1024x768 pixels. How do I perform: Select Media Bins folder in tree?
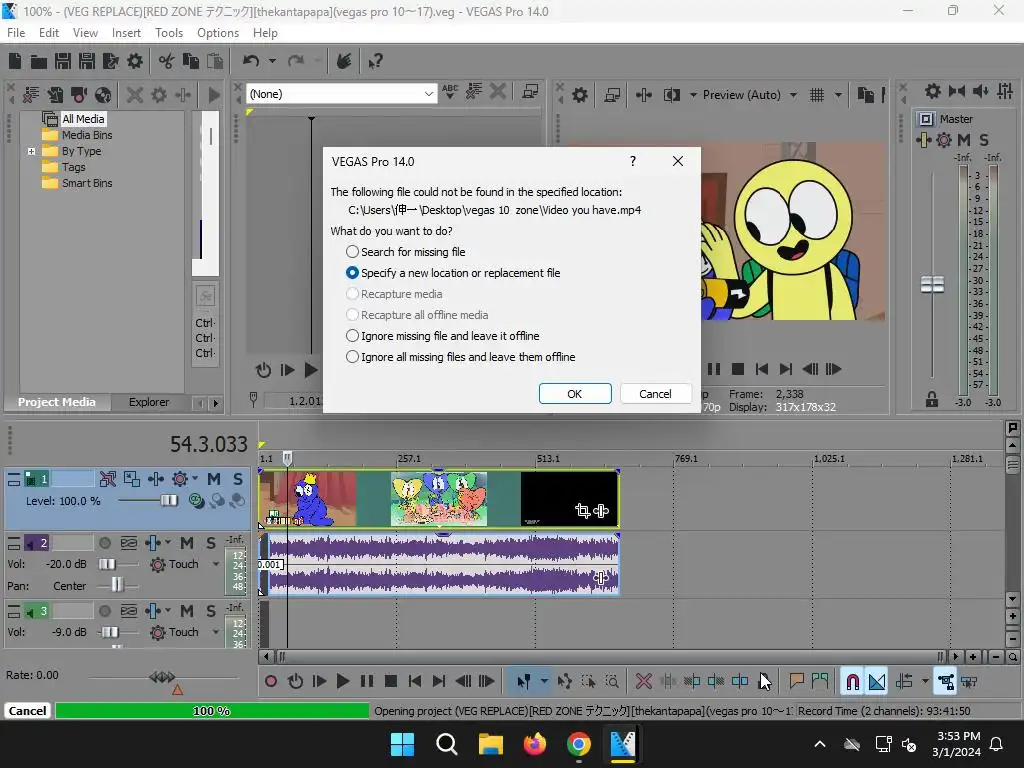87,135
